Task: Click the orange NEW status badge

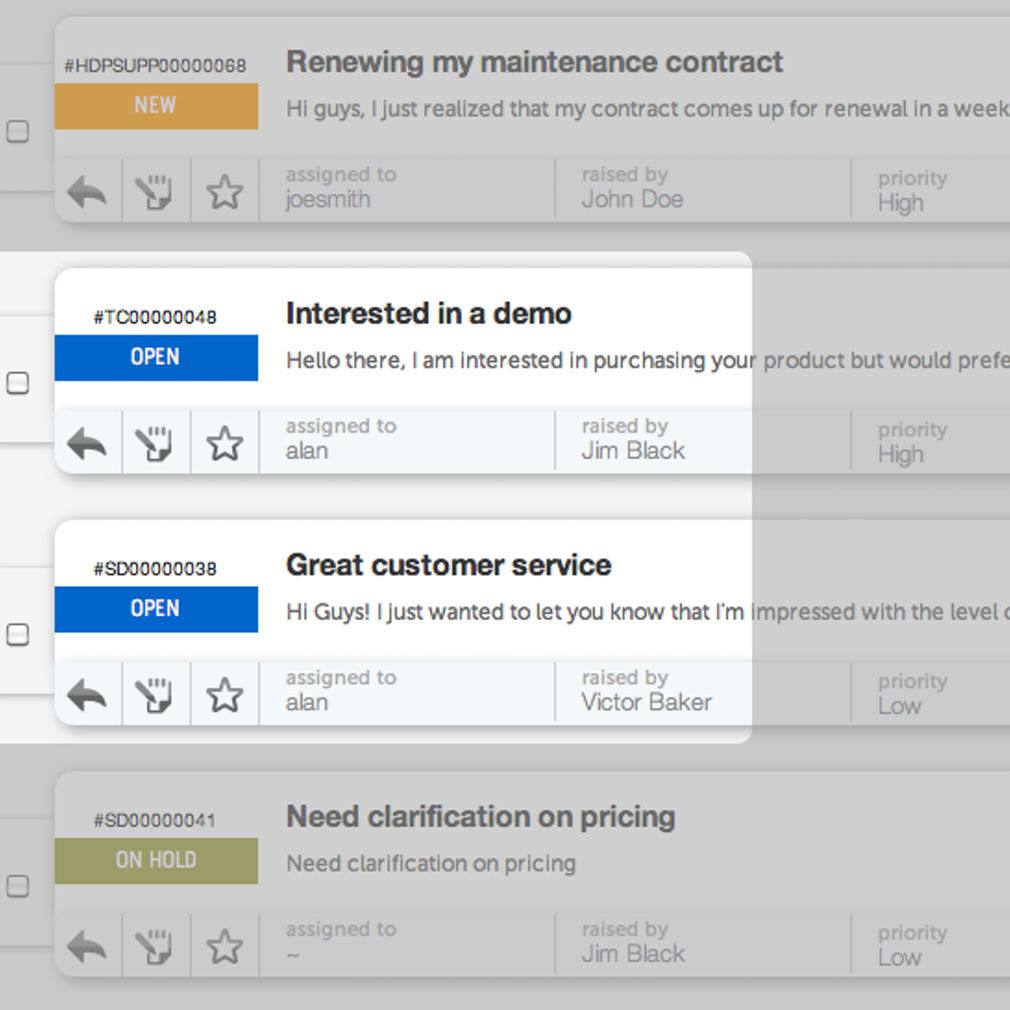Action: tap(156, 106)
